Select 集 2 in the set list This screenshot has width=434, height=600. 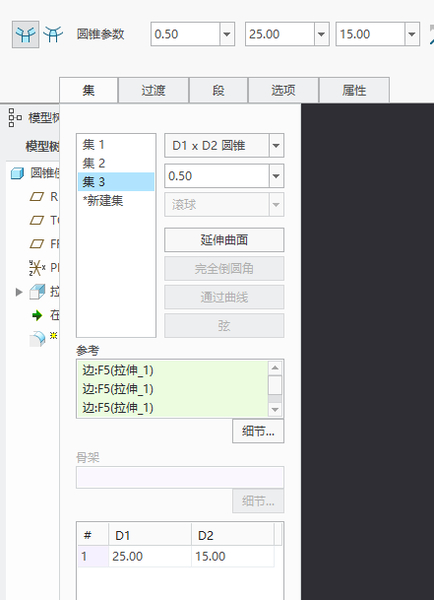(116, 163)
